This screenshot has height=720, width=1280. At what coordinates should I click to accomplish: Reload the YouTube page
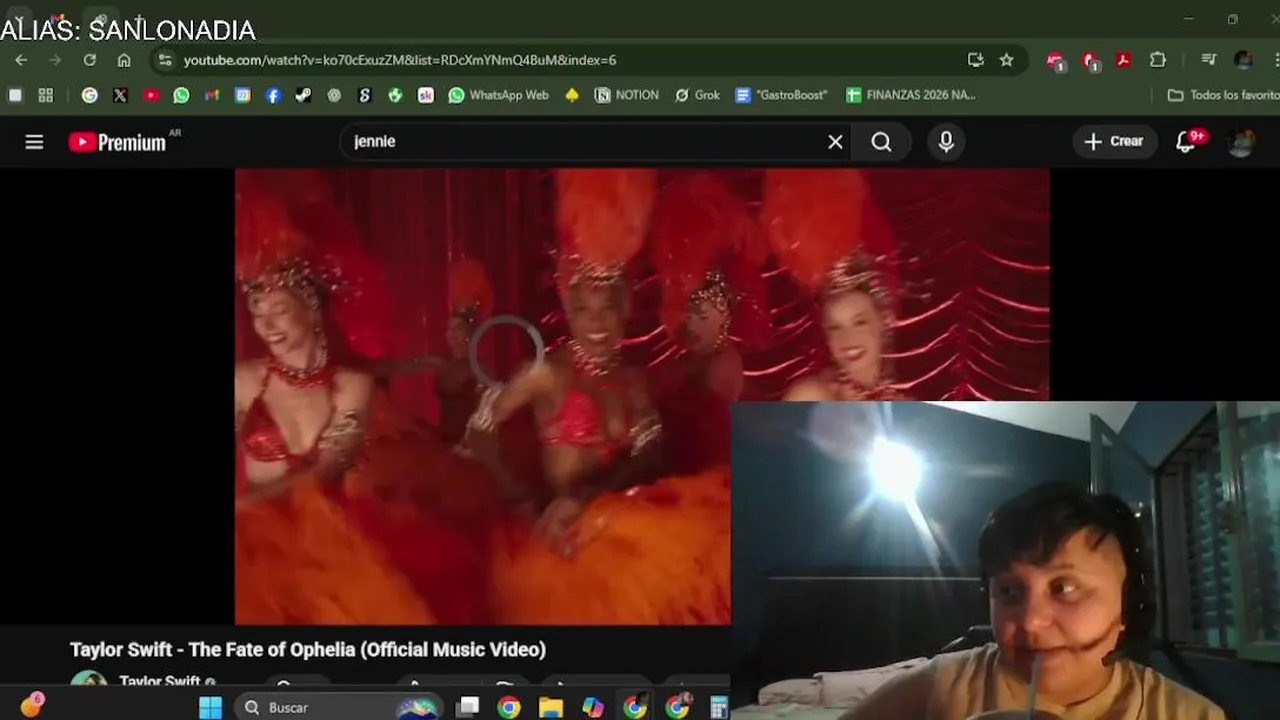(x=90, y=60)
